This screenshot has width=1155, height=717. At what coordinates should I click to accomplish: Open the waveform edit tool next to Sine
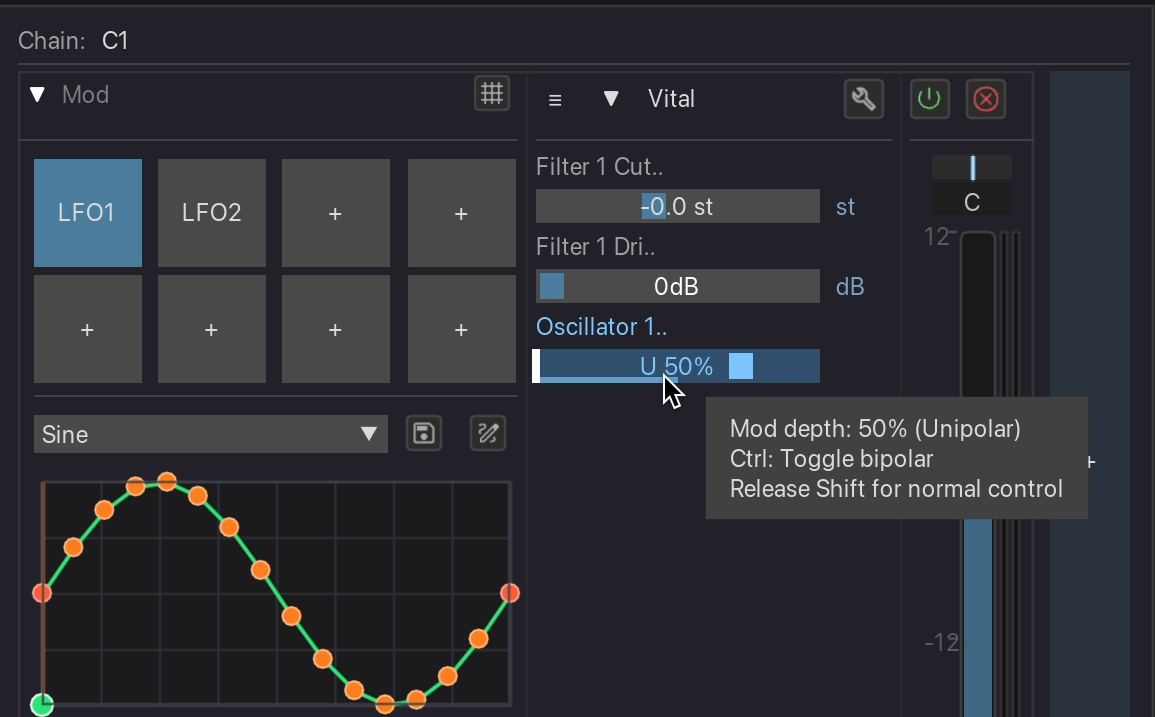point(487,433)
